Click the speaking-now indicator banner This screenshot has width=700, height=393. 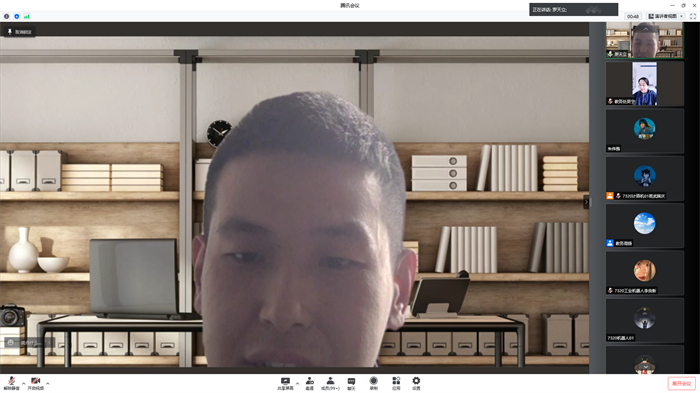coord(574,9)
